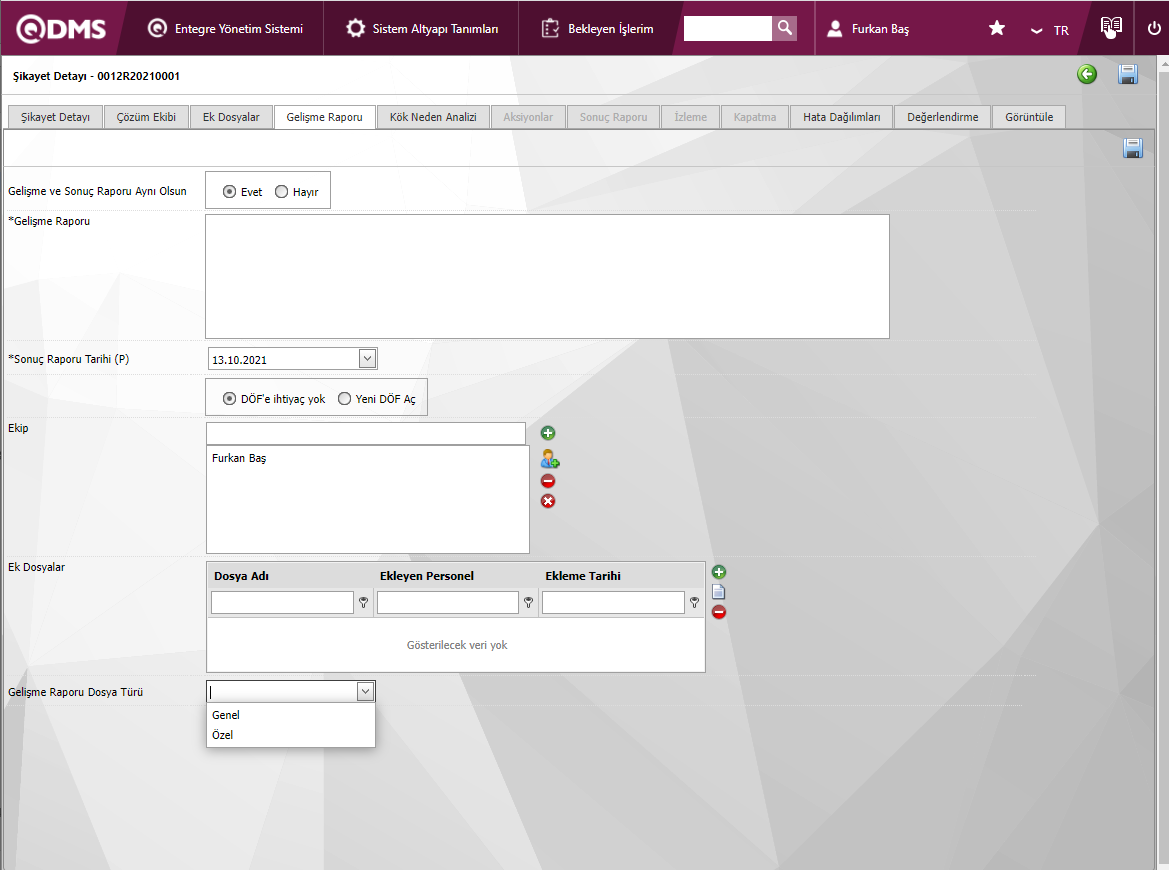Switch to Çözüm Ekibi tab

pyautogui.click(x=146, y=117)
